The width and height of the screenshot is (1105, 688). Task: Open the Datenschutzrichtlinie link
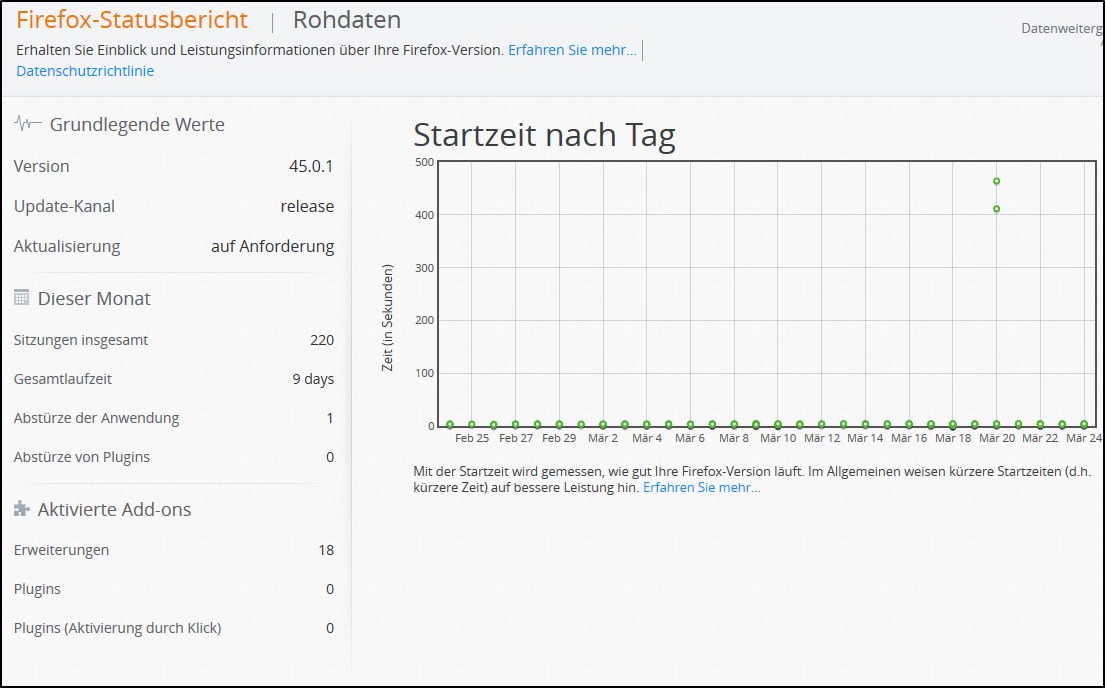pyautogui.click(x=85, y=71)
